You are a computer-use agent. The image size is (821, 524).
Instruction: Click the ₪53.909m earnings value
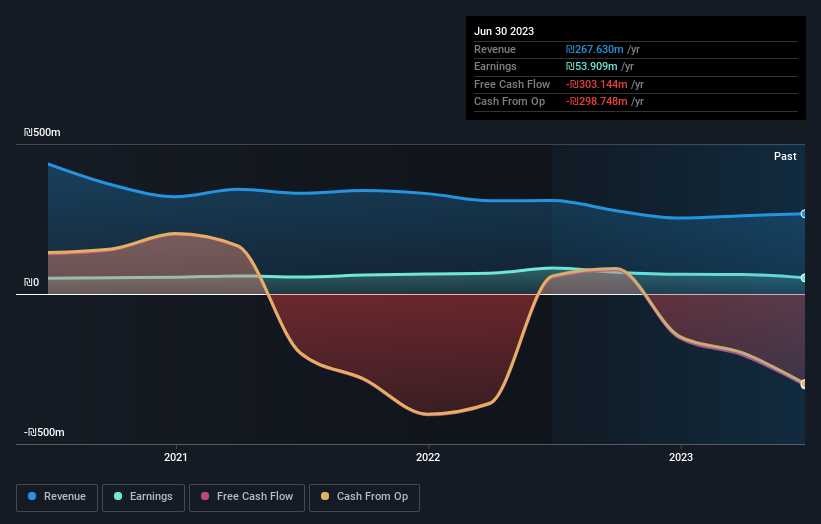coord(591,66)
